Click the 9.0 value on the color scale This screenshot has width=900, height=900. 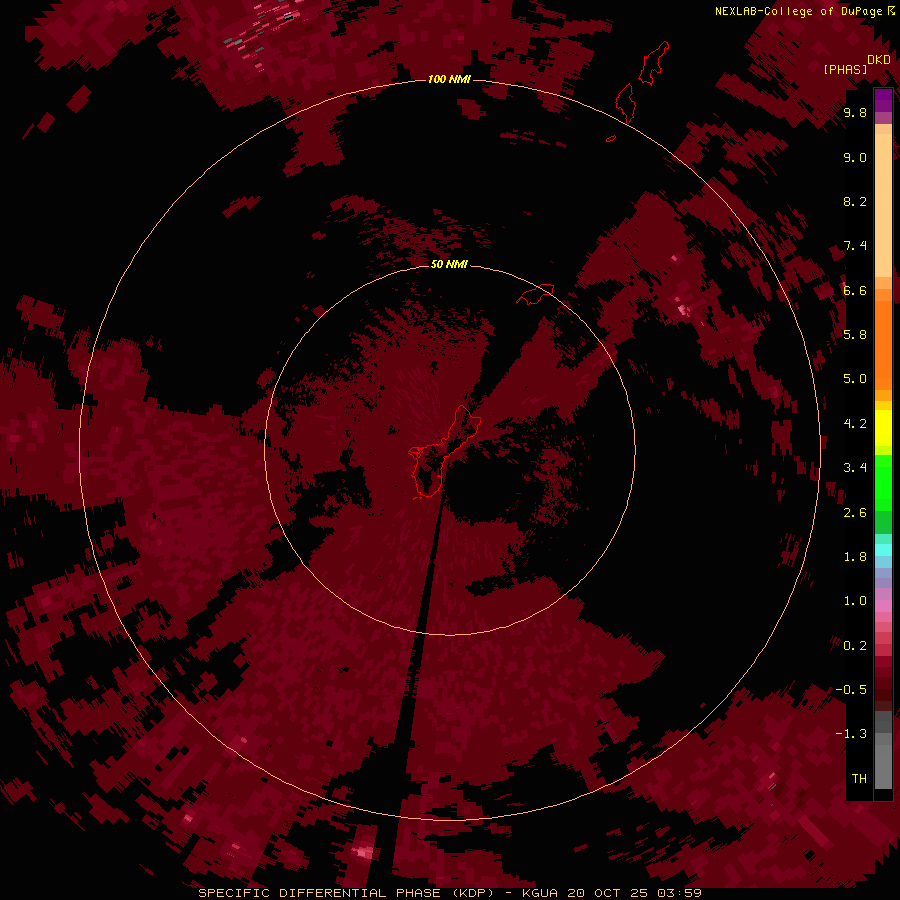855,157
